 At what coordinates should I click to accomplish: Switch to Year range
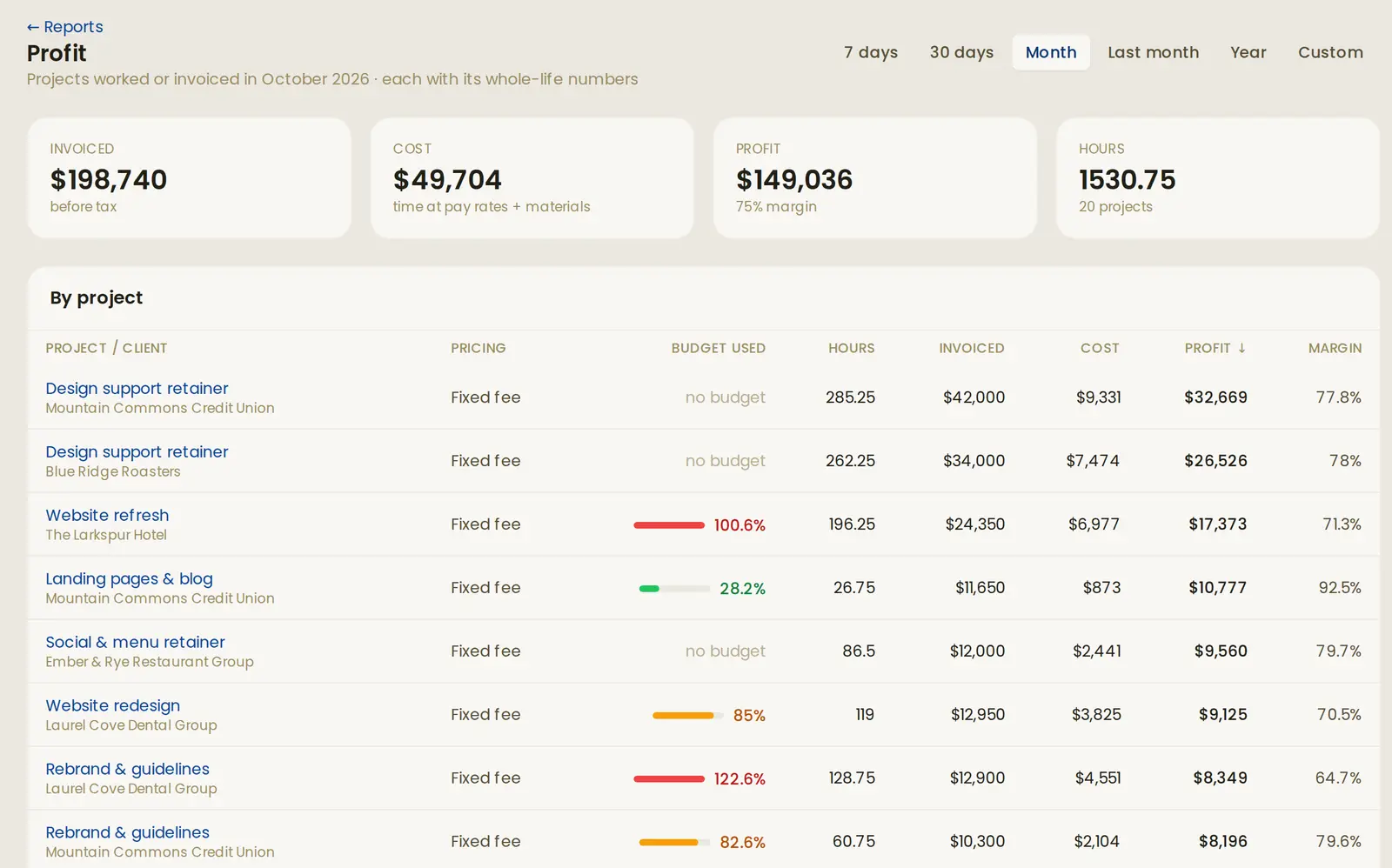click(1248, 52)
